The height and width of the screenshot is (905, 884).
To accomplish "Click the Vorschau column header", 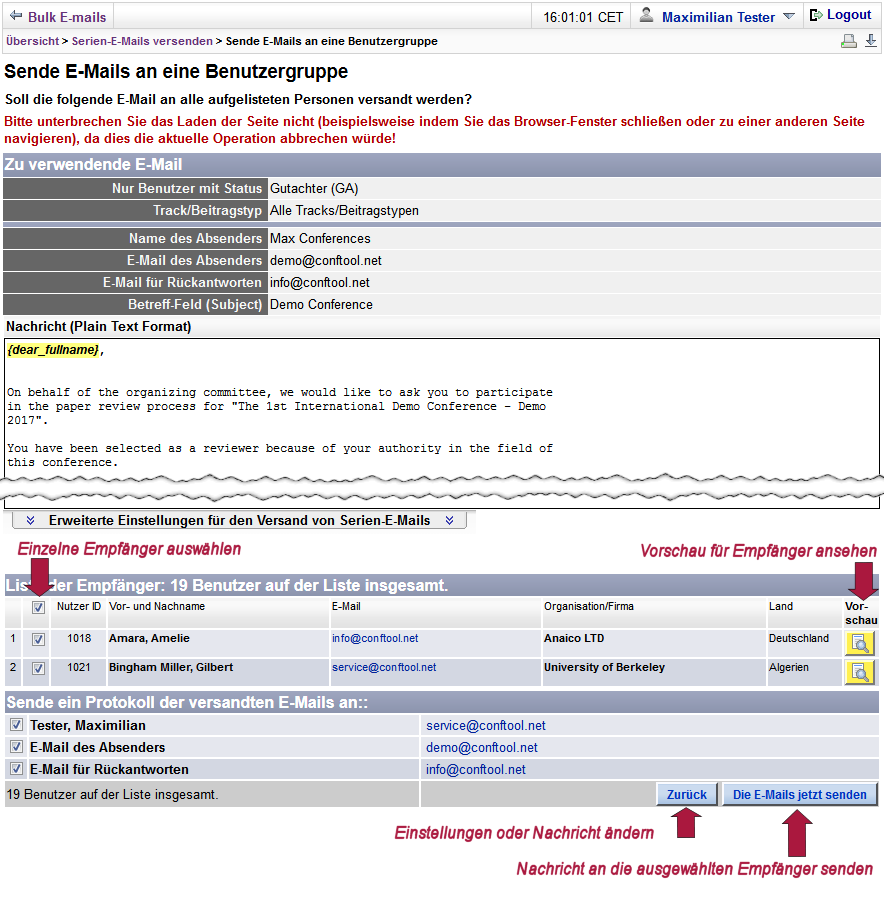I will [861, 613].
